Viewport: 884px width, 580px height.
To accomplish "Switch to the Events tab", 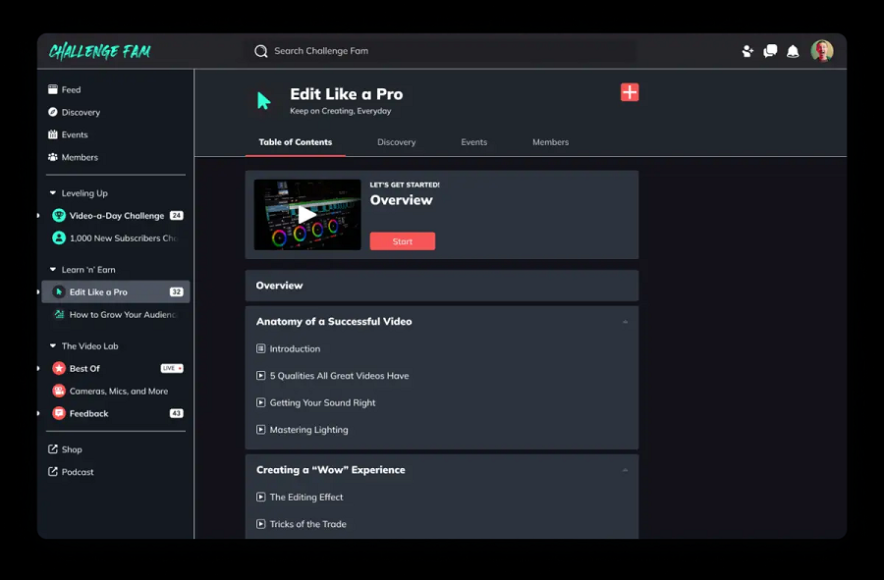I will click(x=474, y=142).
